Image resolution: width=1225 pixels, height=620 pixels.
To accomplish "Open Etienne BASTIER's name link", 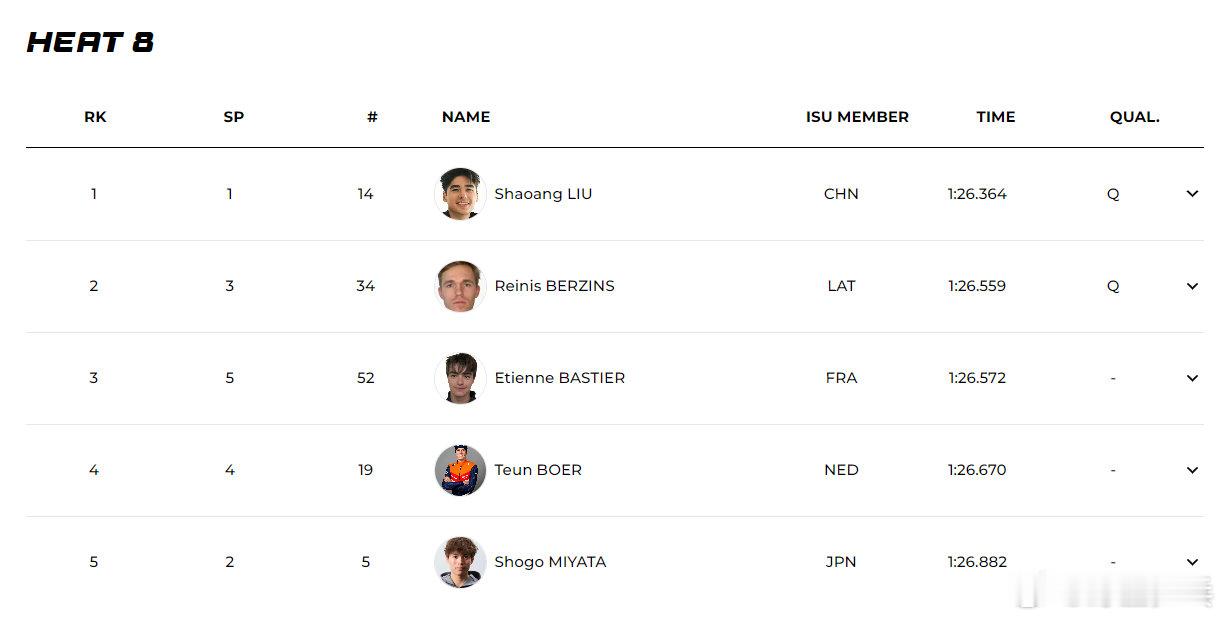I will click(x=559, y=378).
